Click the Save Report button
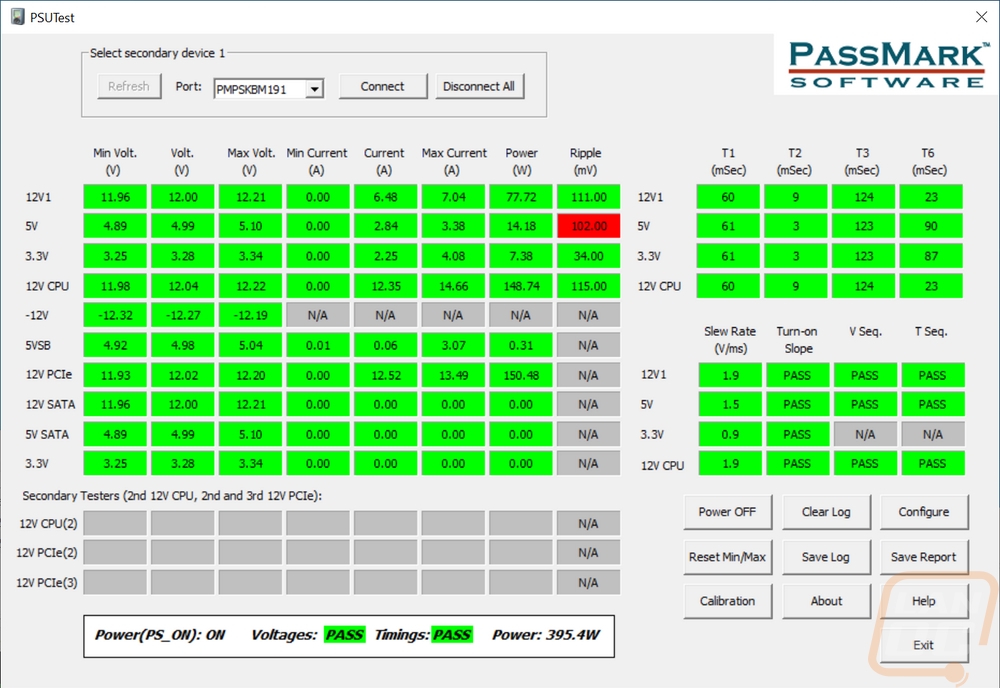 tap(924, 557)
